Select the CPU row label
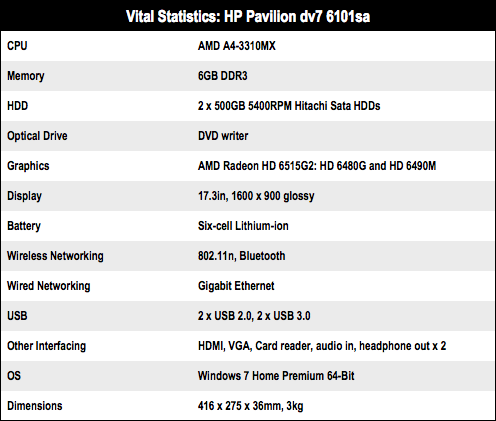This screenshot has height=421, width=496. [17, 46]
